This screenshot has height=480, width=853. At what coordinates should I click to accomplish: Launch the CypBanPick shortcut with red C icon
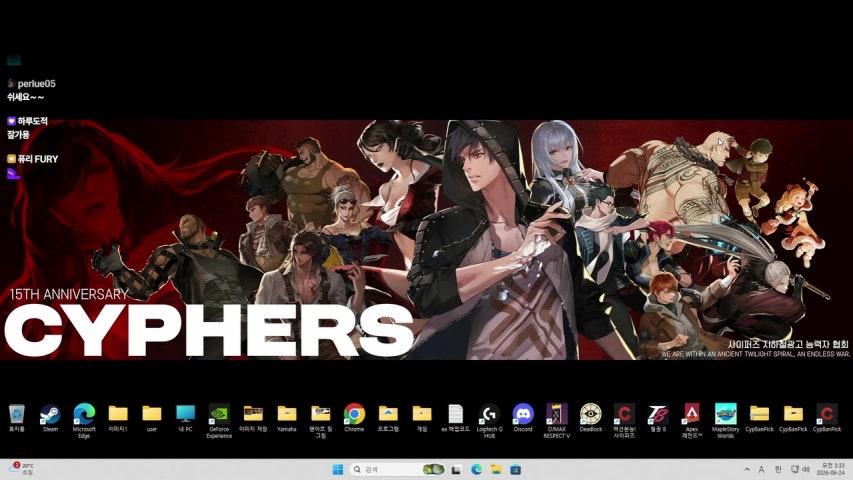coord(827,417)
